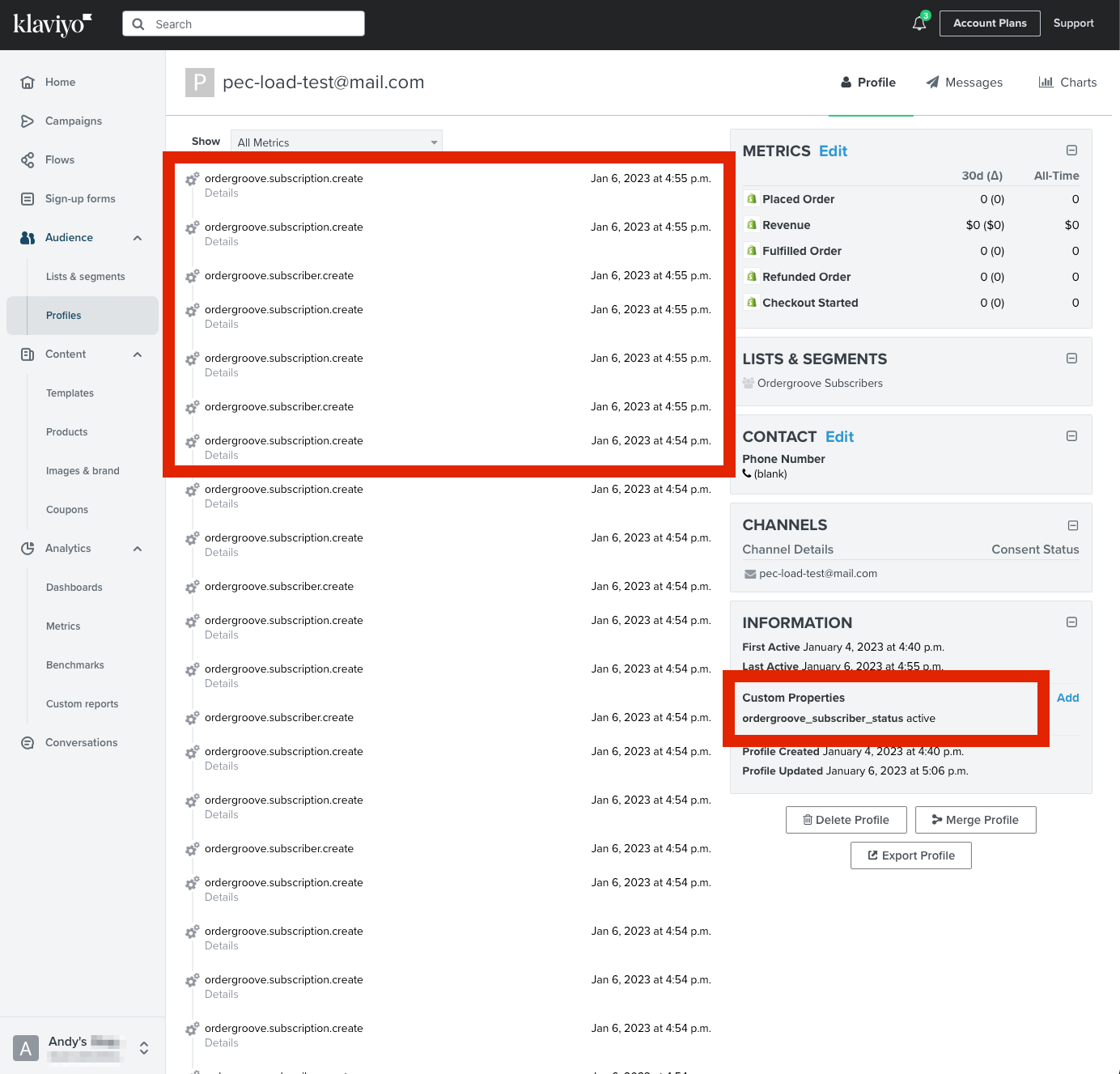1120x1074 pixels.
Task: Click Edit link next to Metrics
Action: (x=833, y=151)
